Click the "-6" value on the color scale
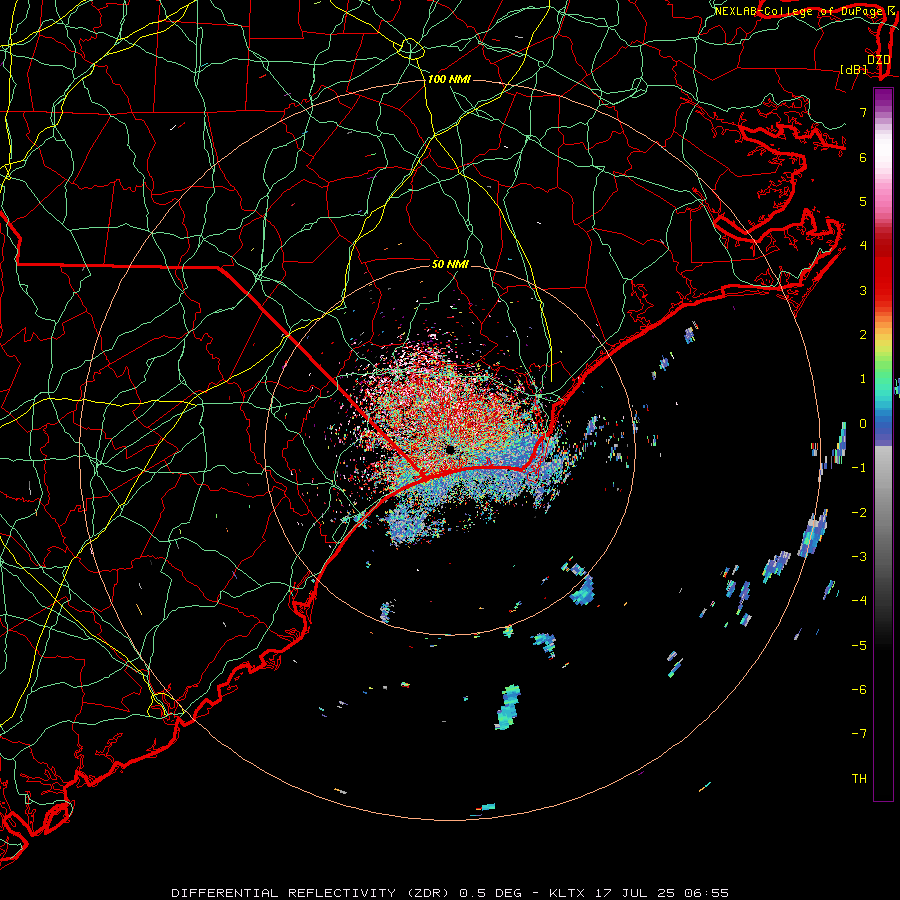Screen dimensions: 900x900 (859, 690)
